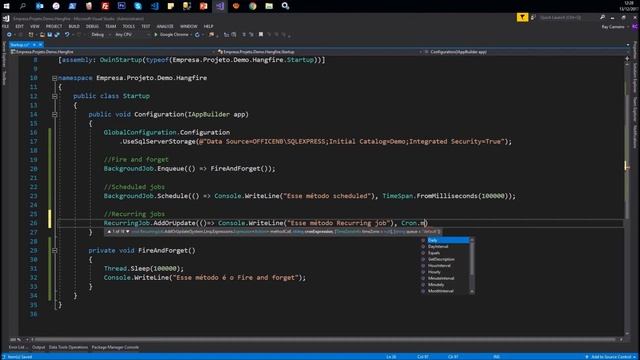Close the Startup.cs tab
The height and width of the screenshot is (360, 640).
point(40,44)
